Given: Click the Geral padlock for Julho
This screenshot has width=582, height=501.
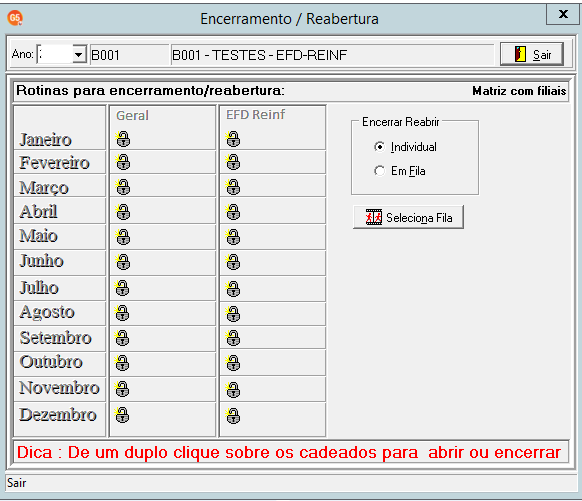Looking at the screenshot, I should tap(122, 288).
